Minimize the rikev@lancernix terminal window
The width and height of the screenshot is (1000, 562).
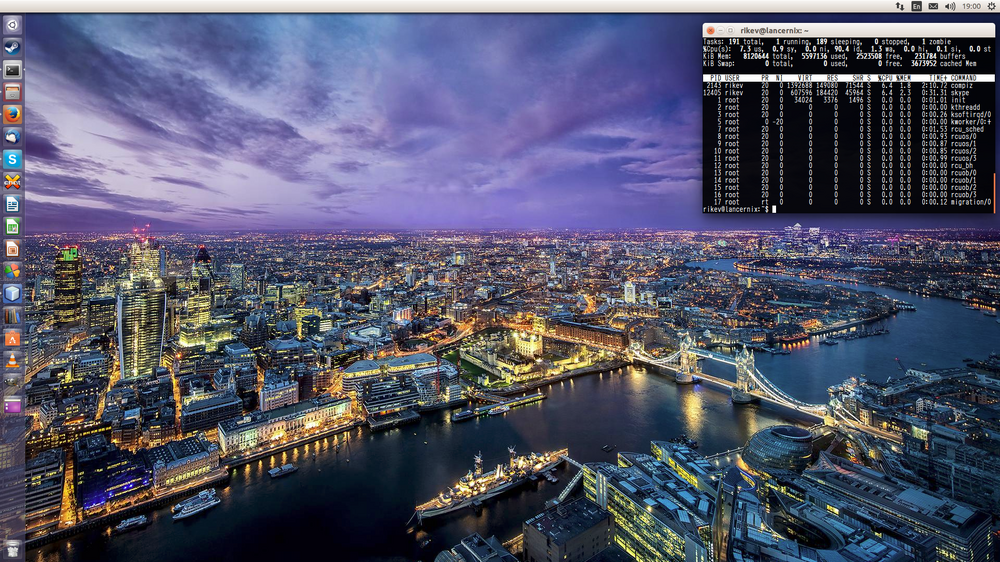click(721, 30)
